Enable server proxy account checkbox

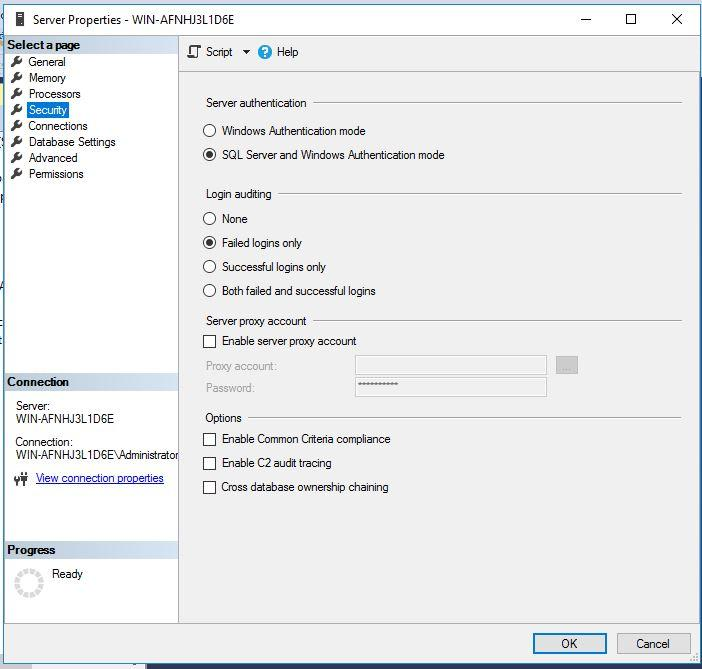click(x=210, y=341)
